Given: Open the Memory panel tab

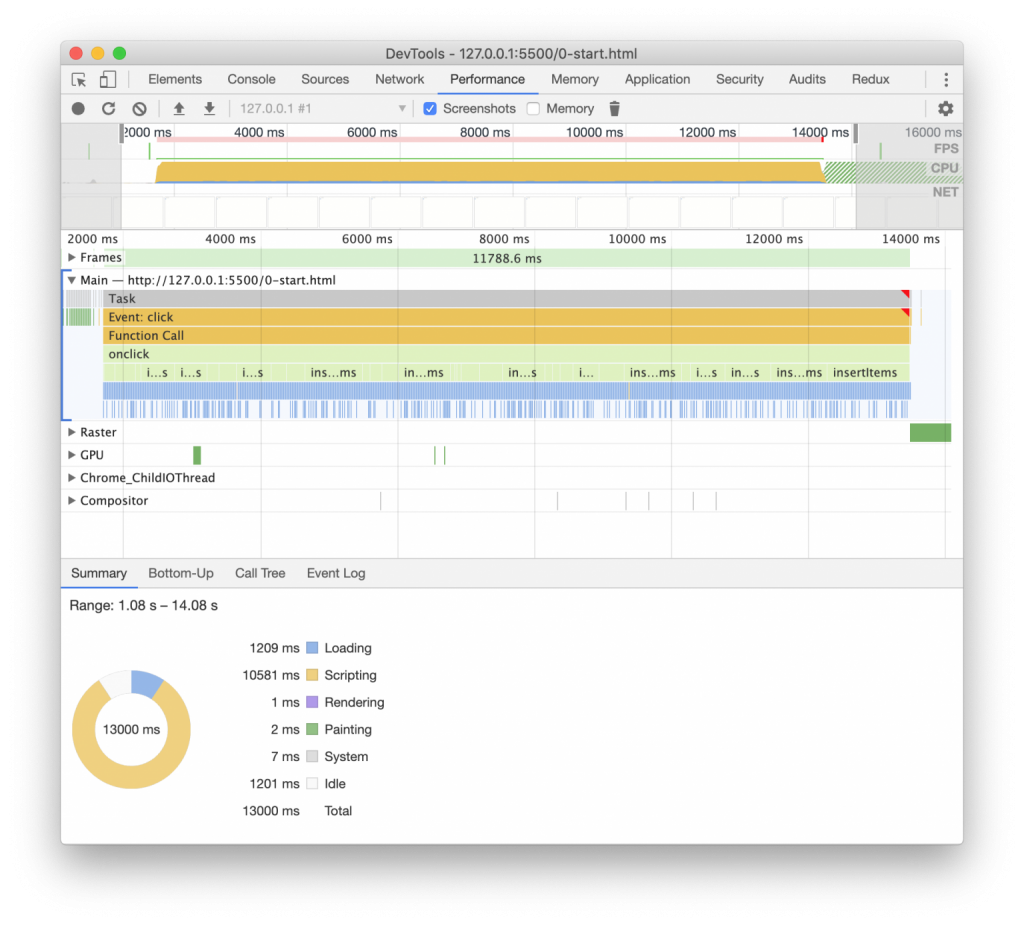Looking at the screenshot, I should click(575, 79).
